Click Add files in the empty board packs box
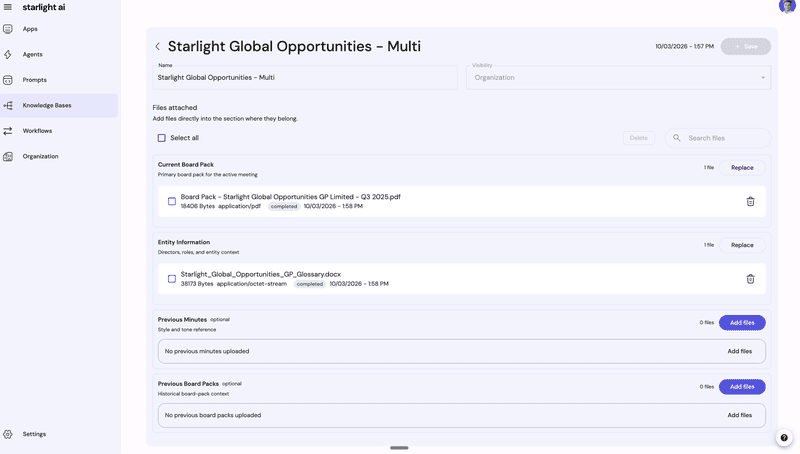Screen dimensions: 800x454 (739, 415)
